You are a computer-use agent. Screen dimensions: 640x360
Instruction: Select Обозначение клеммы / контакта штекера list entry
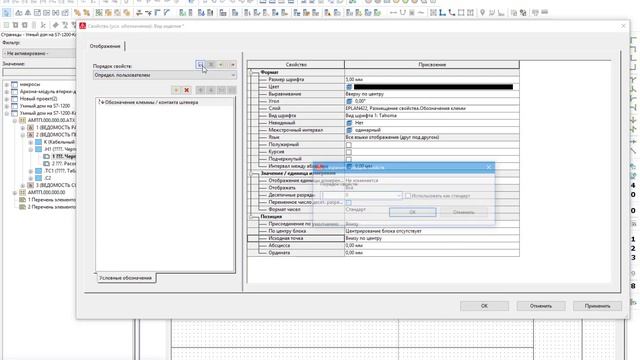[152, 102]
